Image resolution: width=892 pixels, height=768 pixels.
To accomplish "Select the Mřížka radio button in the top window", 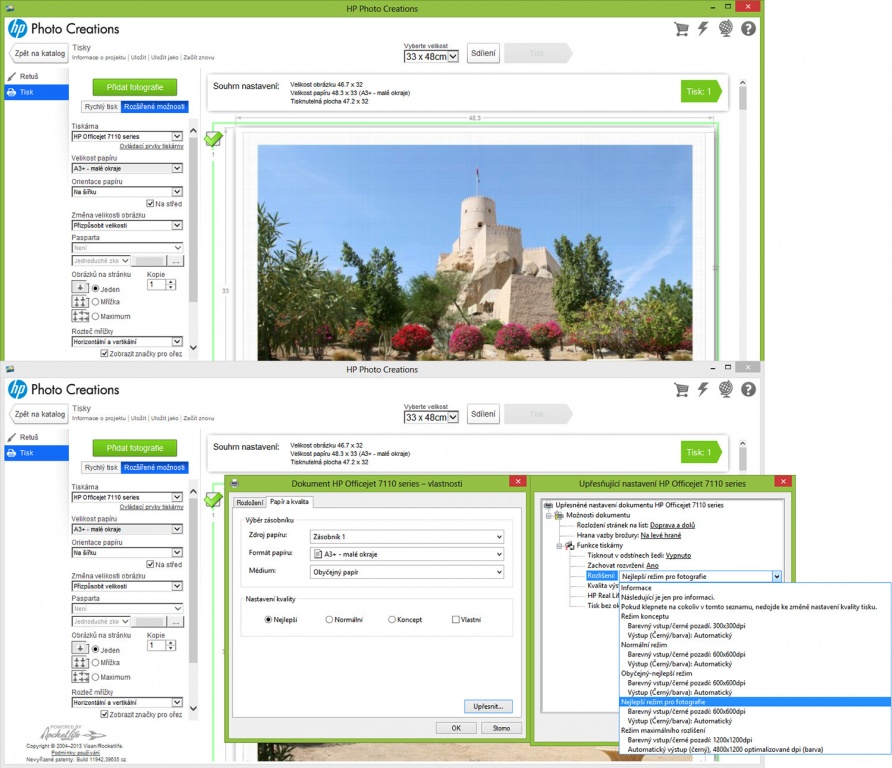I will [96, 302].
